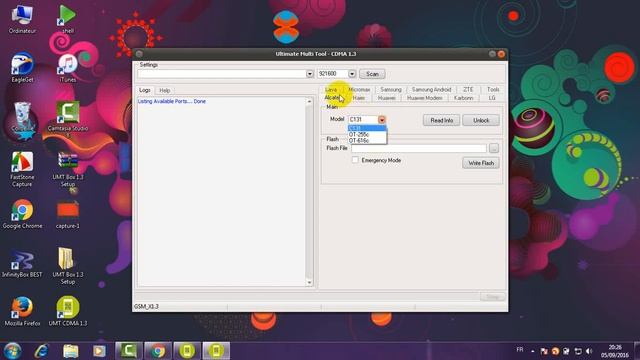Screen dimensions: 640x360
Task: Click the taskbar clock showing 20:26
Action: 615,351
